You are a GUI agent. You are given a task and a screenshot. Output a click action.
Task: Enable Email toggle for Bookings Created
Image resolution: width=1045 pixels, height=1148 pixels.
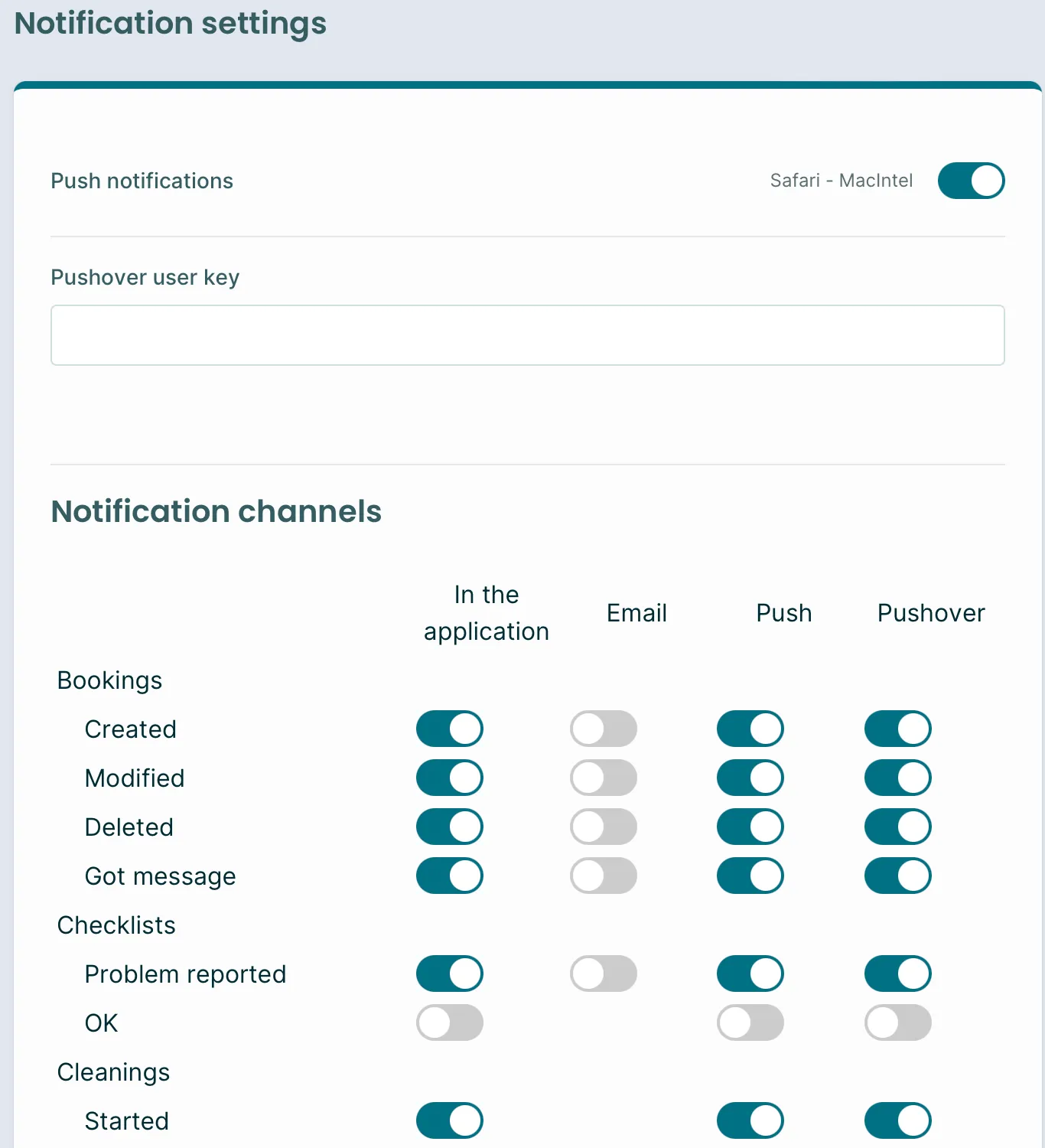point(604,729)
